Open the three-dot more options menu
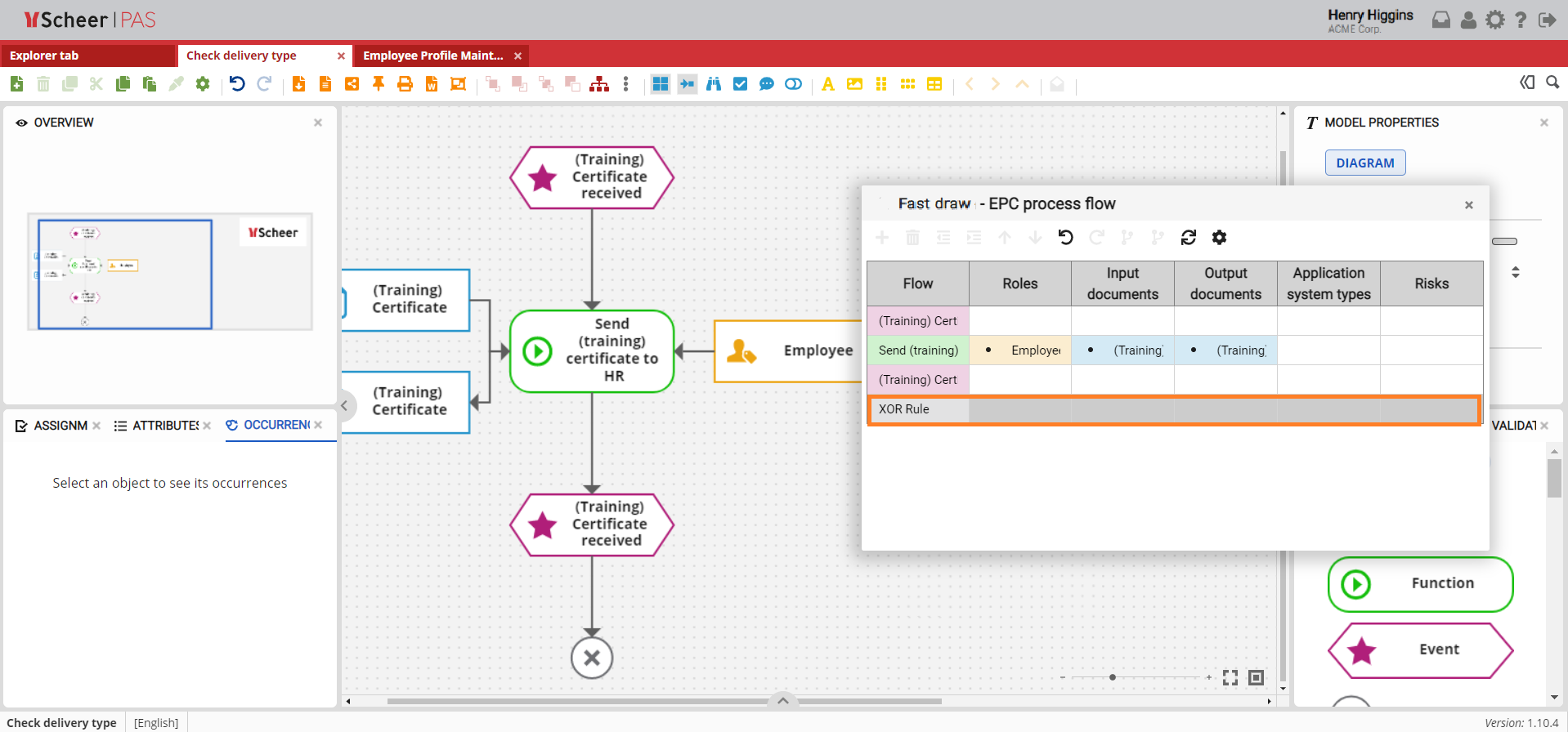The image size is (1568, 732). (x=626, y=84)
